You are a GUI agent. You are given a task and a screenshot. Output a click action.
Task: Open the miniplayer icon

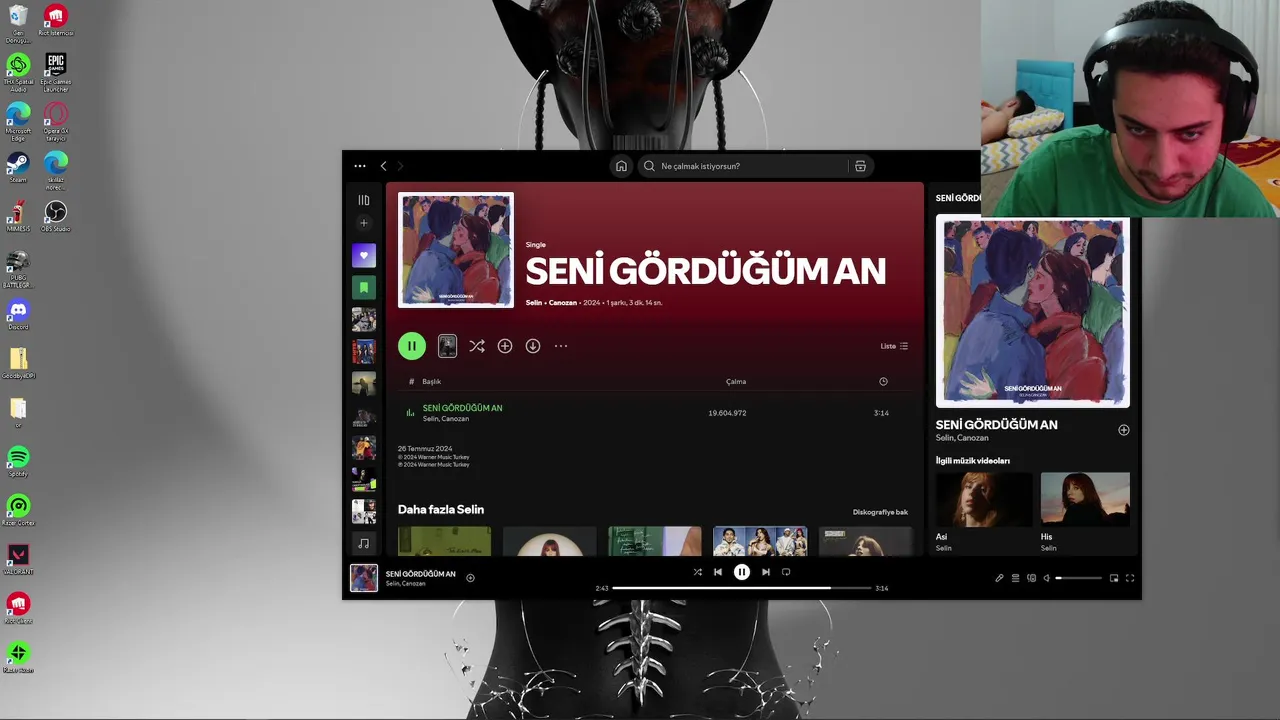[1114, 578]
